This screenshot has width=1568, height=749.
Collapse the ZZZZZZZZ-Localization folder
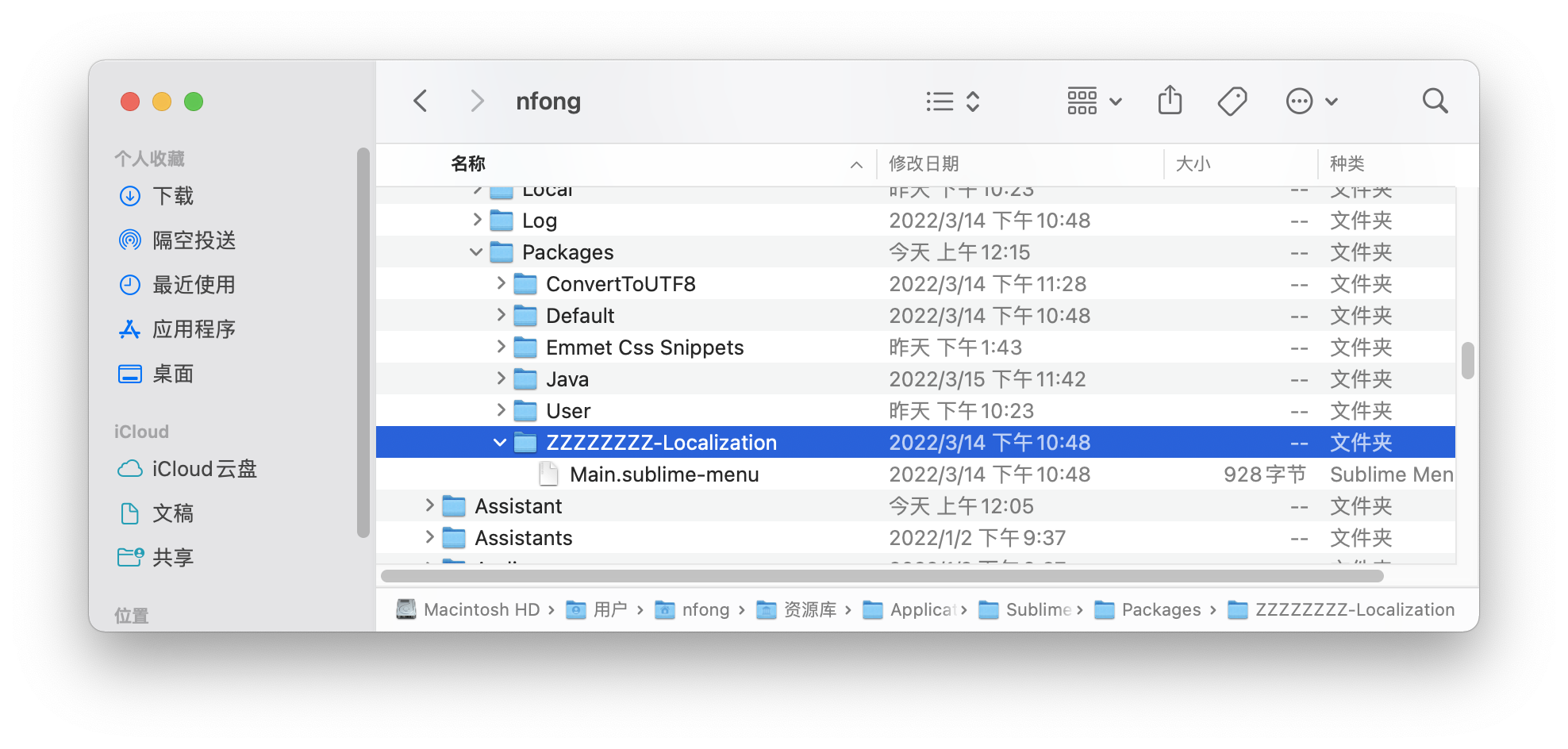(500, 442)
